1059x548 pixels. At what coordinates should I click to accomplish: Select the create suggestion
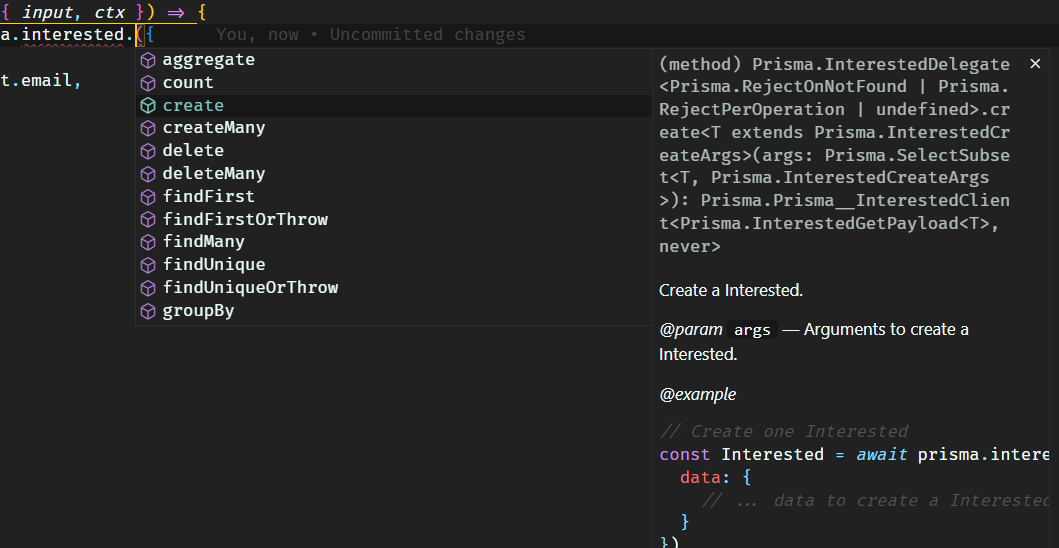(x=193, y=105)
